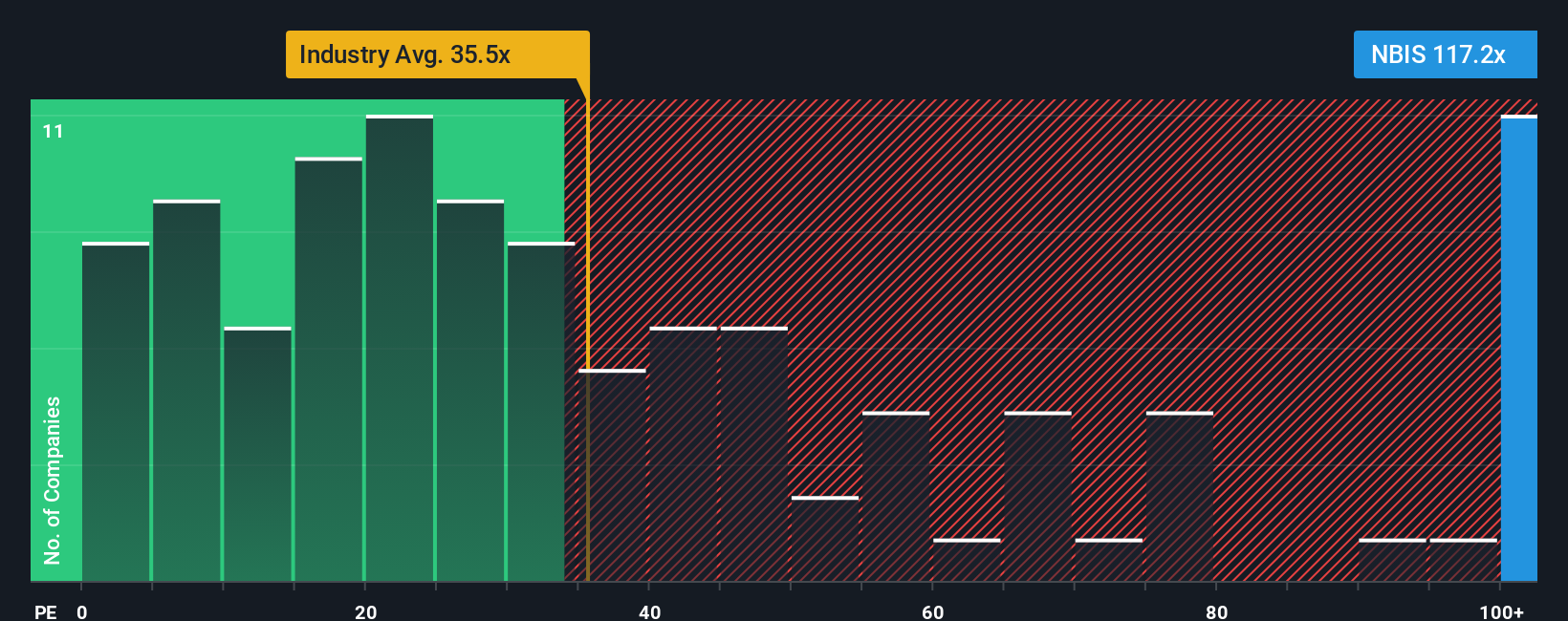Click the NBIS 117.2x label

point(1445,54)
